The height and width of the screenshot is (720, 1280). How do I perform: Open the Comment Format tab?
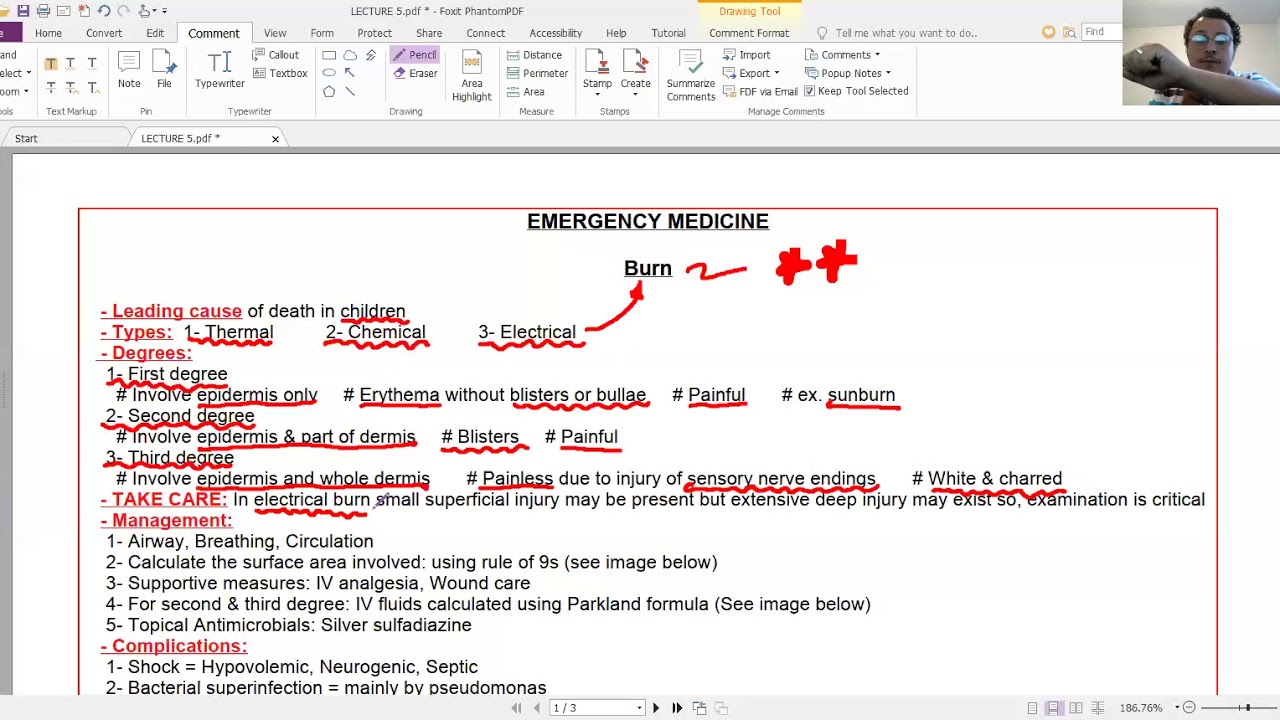[749, 33]
